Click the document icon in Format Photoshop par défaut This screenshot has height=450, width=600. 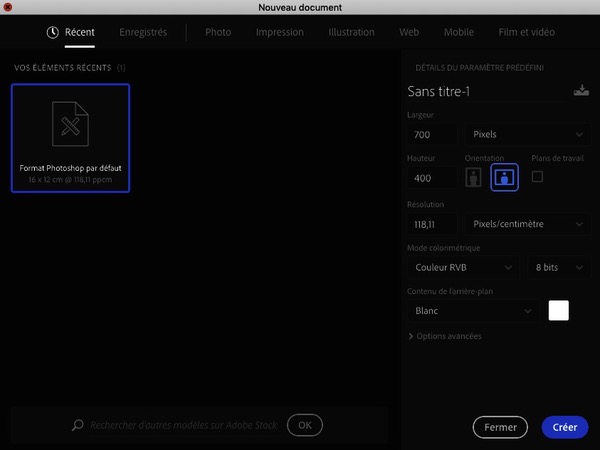[70, 124]
